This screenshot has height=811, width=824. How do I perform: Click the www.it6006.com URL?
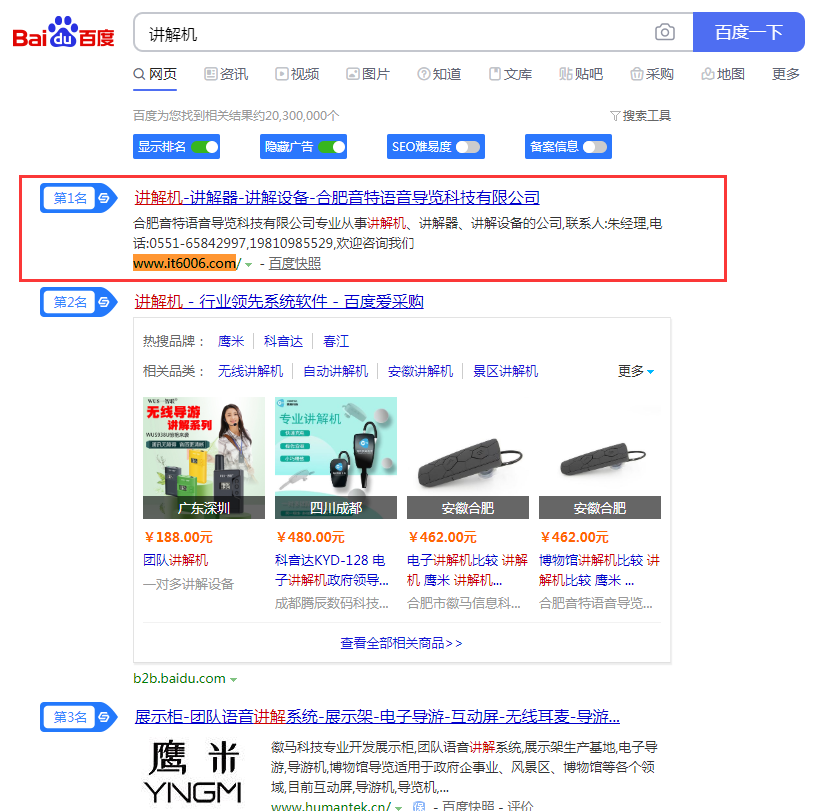pyautogui.click(x=187, y=263)
